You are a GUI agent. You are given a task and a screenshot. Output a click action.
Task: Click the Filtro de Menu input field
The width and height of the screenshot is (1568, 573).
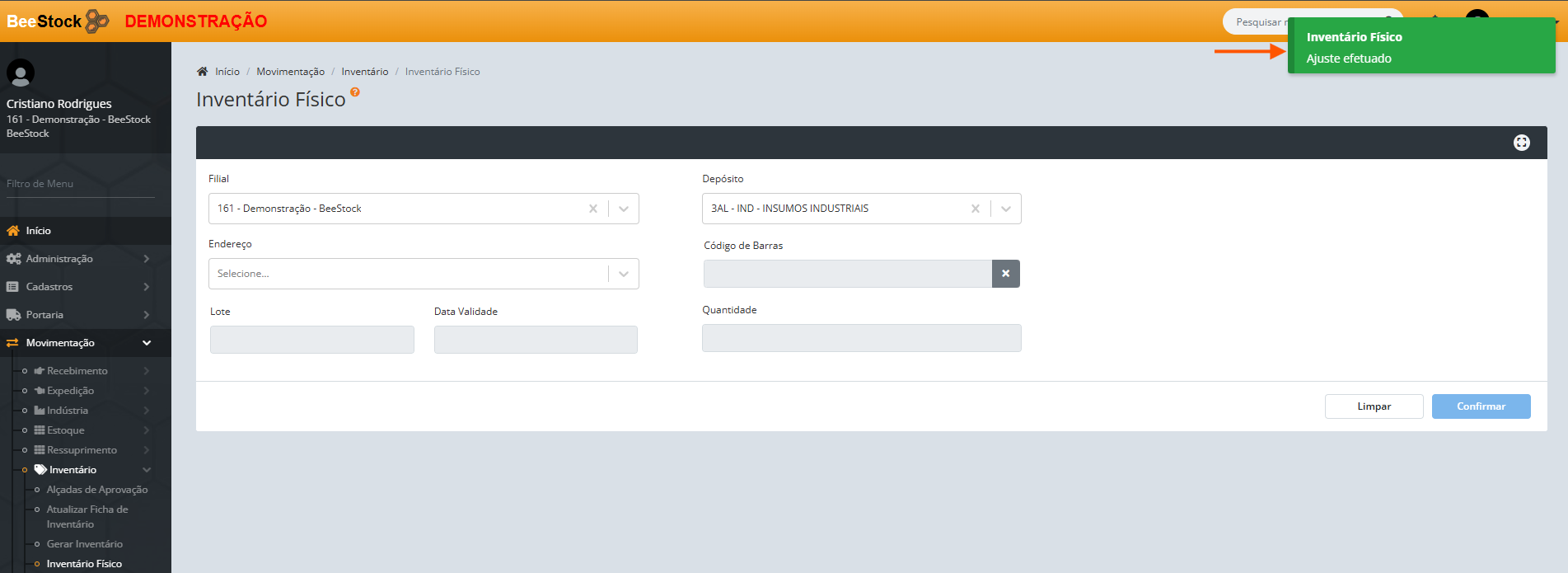[x=80, y=184]
